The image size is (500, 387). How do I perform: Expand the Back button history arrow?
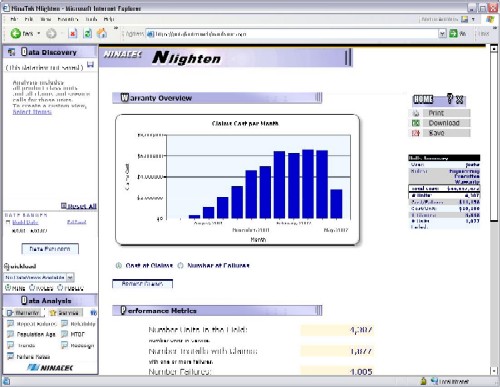[39, 33]
